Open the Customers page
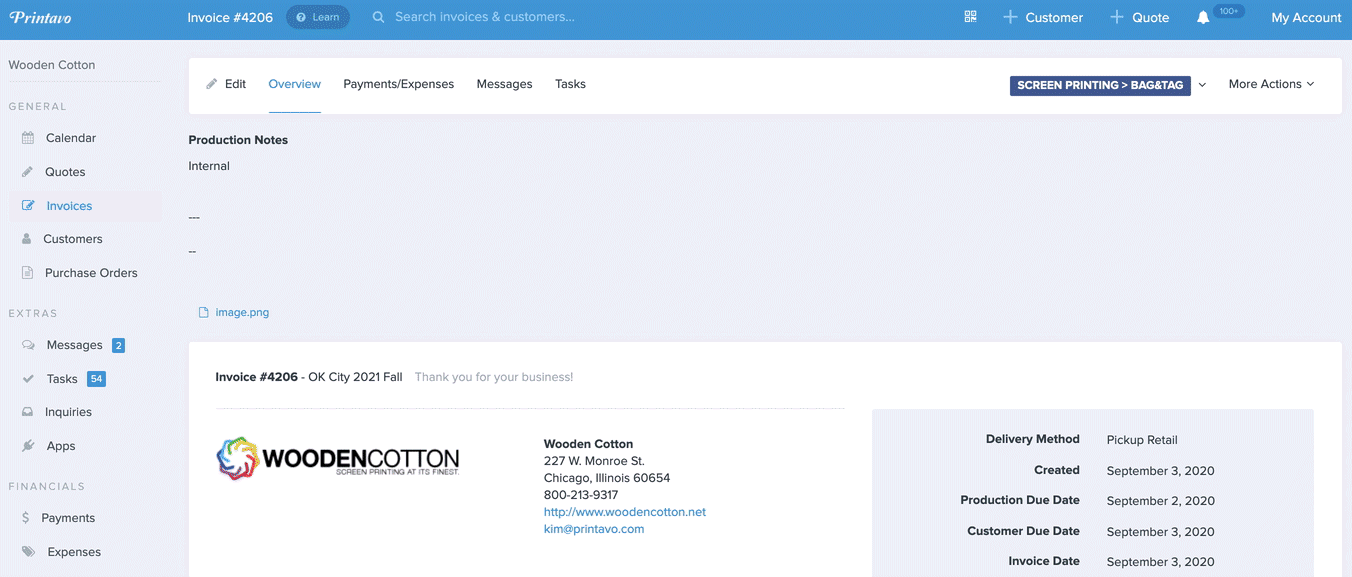Screen dimensions: 1352x577 73,239
